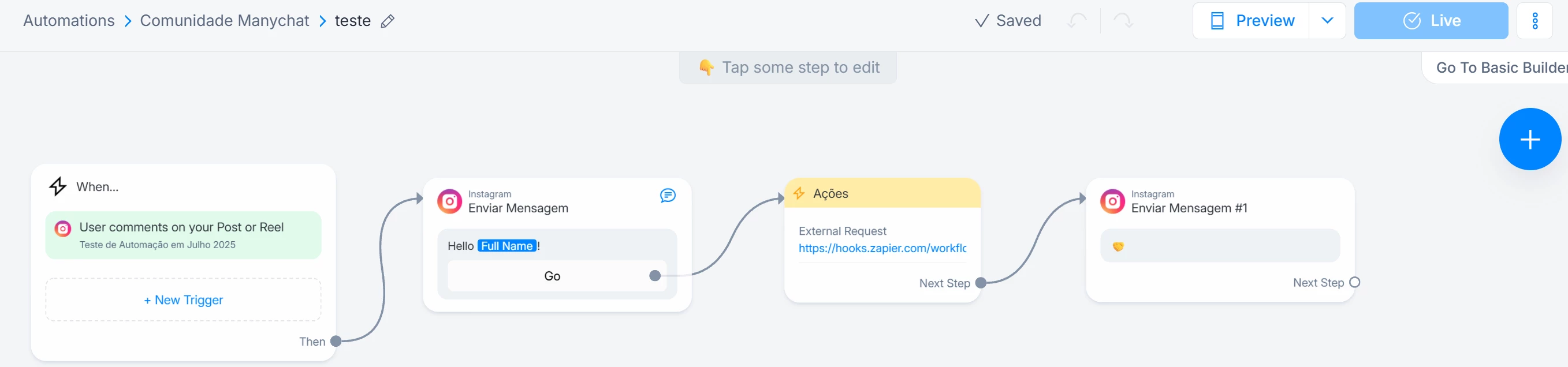The width and height of the screenshot is (1568, 367).
Task: Click the Ações lightning icon
Action: coord(799,193)
